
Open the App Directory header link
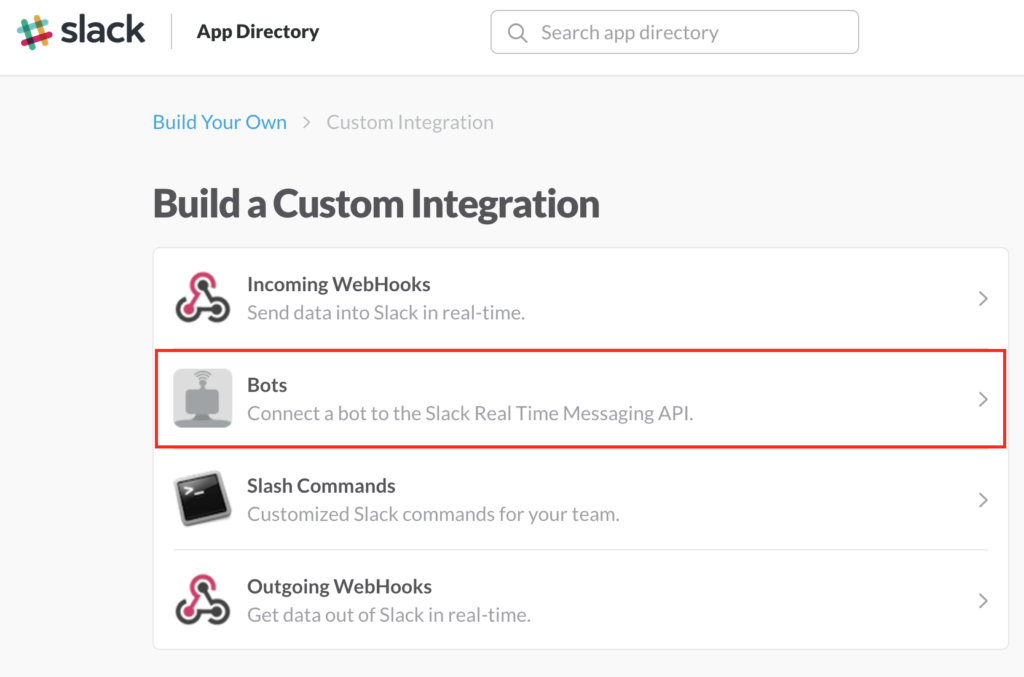pyautogui.click(x=258, y=32)
